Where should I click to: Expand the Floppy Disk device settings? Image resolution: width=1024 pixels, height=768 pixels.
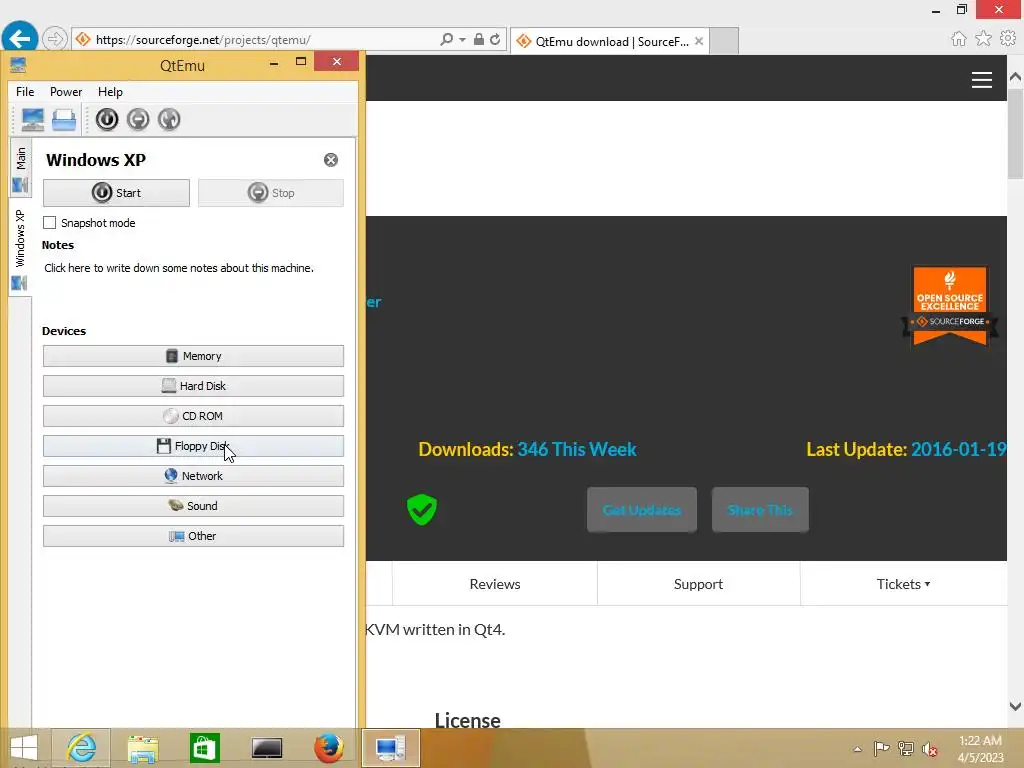(x=193, y=446)
